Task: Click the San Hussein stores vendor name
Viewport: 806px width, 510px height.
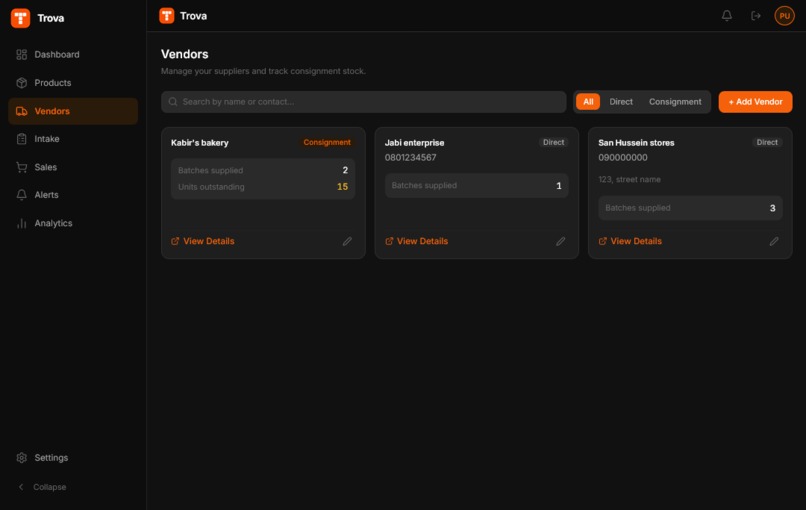Action: (636, 143)
